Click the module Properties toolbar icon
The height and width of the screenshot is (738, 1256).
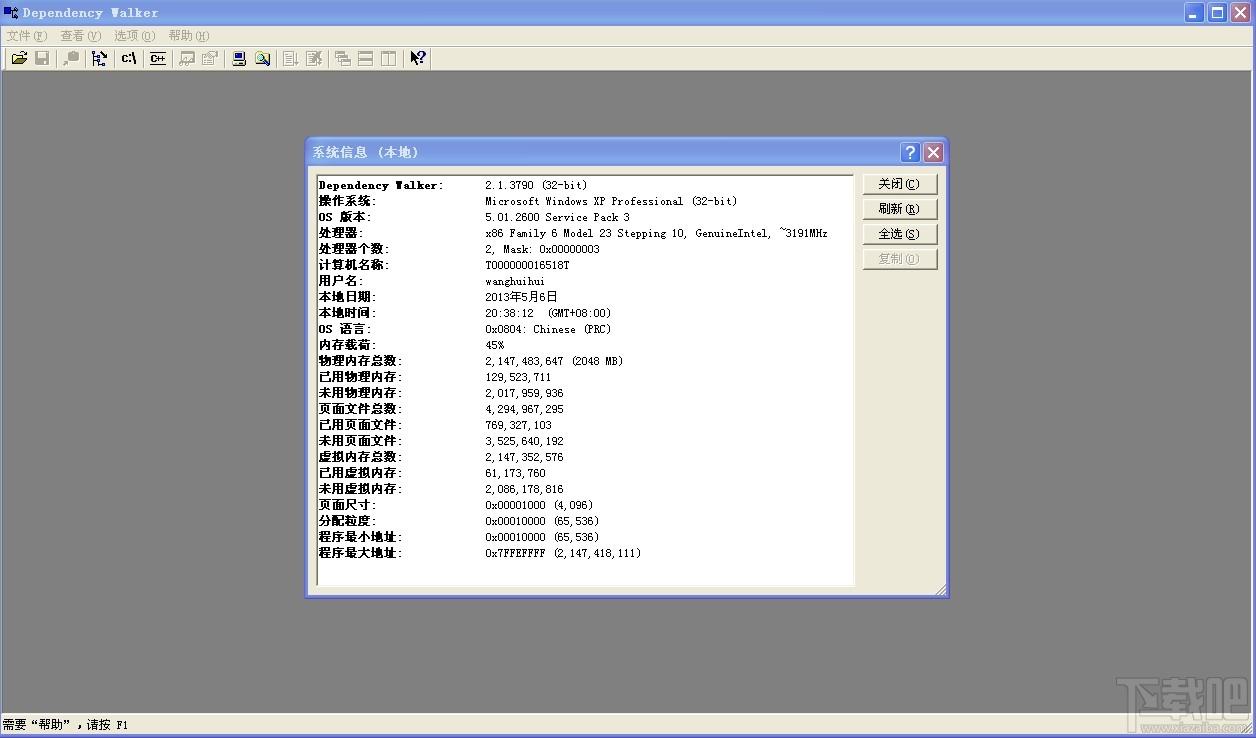pyautogui.click(x=210, y=58)
